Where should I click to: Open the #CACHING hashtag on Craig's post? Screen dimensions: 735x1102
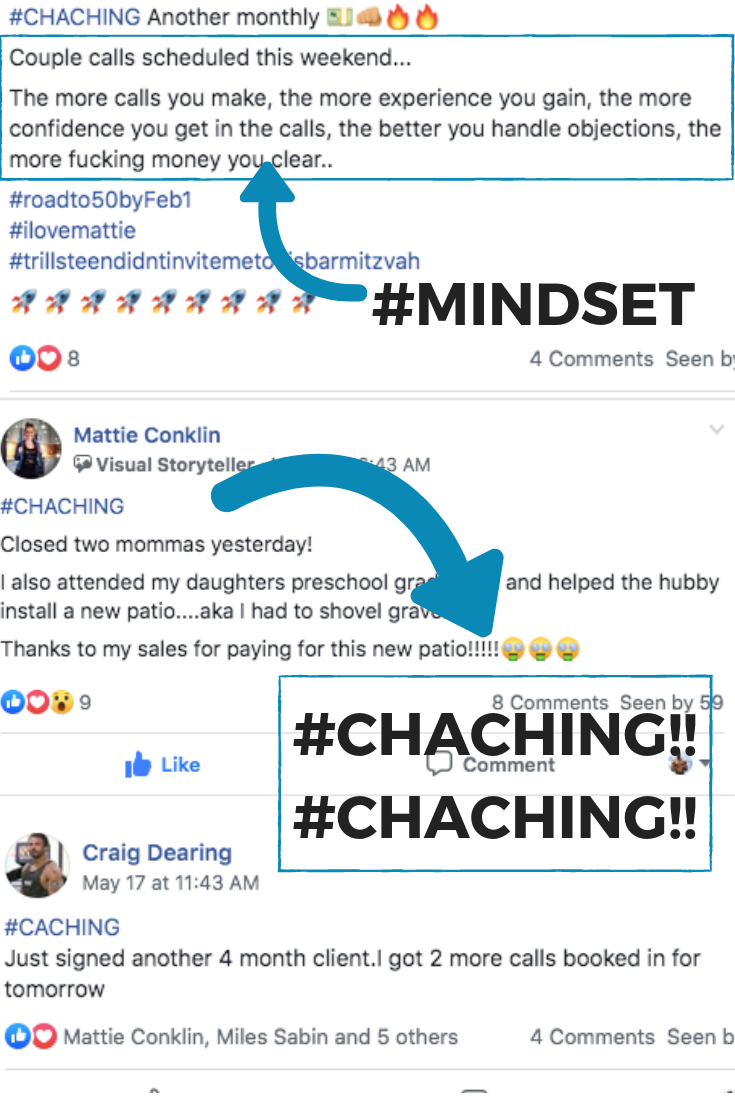(62, 927)
